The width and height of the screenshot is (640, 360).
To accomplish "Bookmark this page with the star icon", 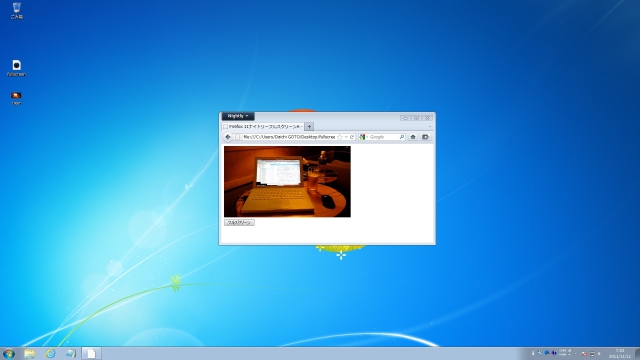I will pyautogui.click(x=340, y=137).
